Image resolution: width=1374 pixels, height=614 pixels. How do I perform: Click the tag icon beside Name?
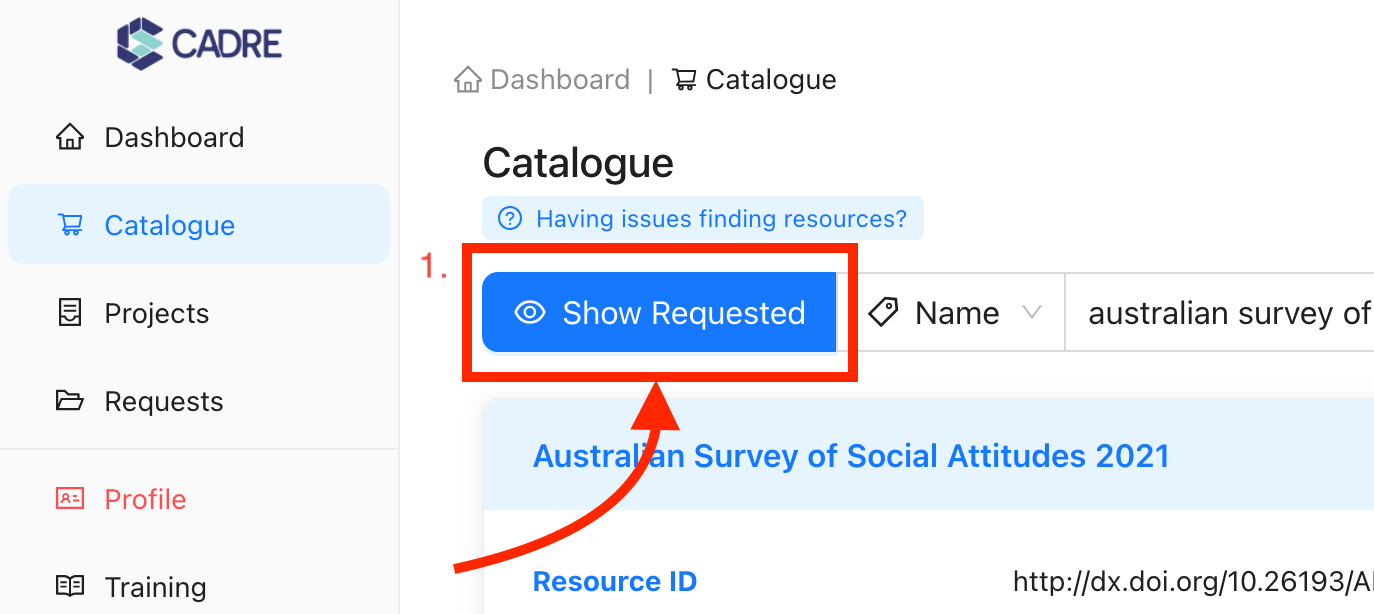tap(883, 313)
